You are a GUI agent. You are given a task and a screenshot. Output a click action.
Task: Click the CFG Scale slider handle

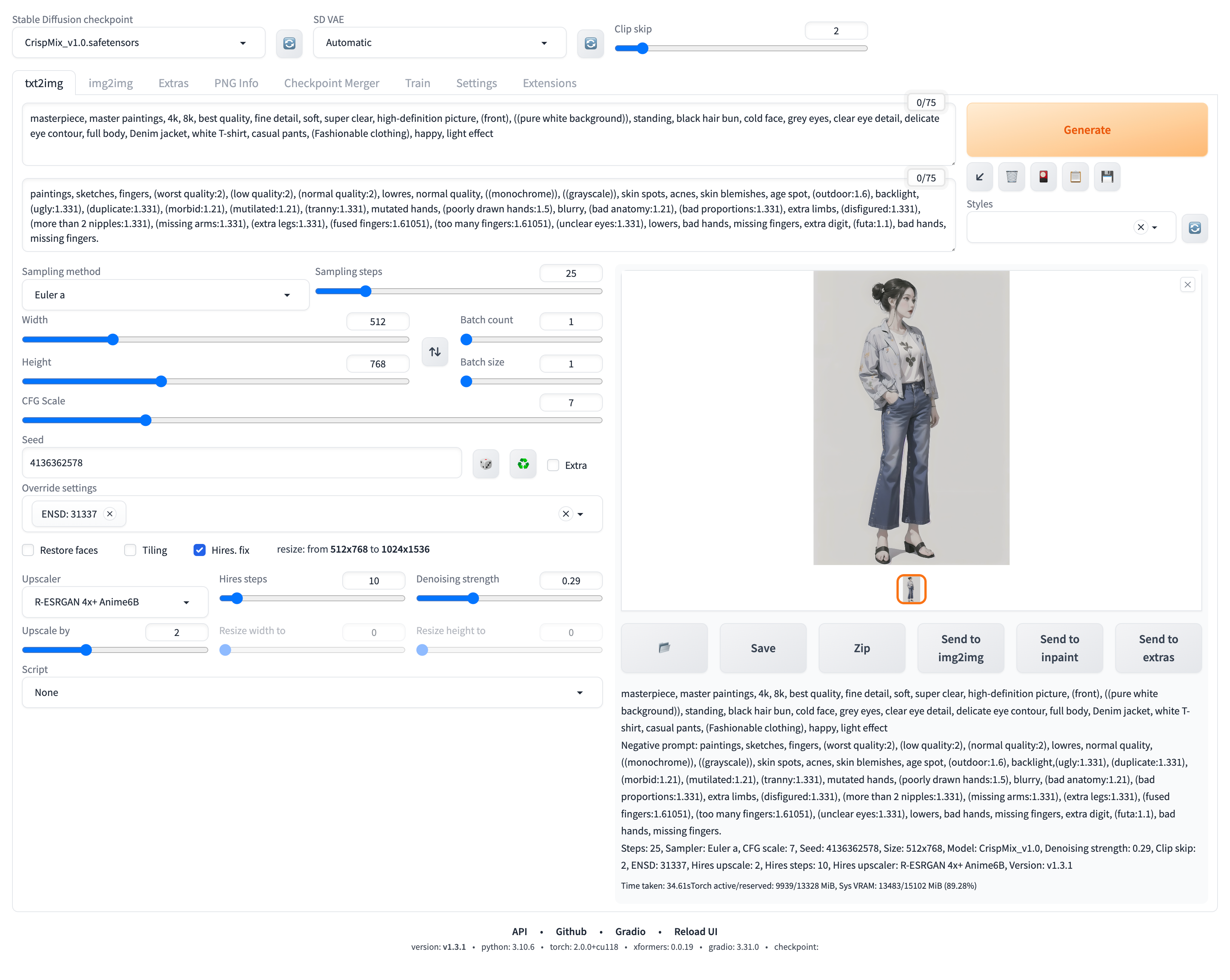(146, 421)
